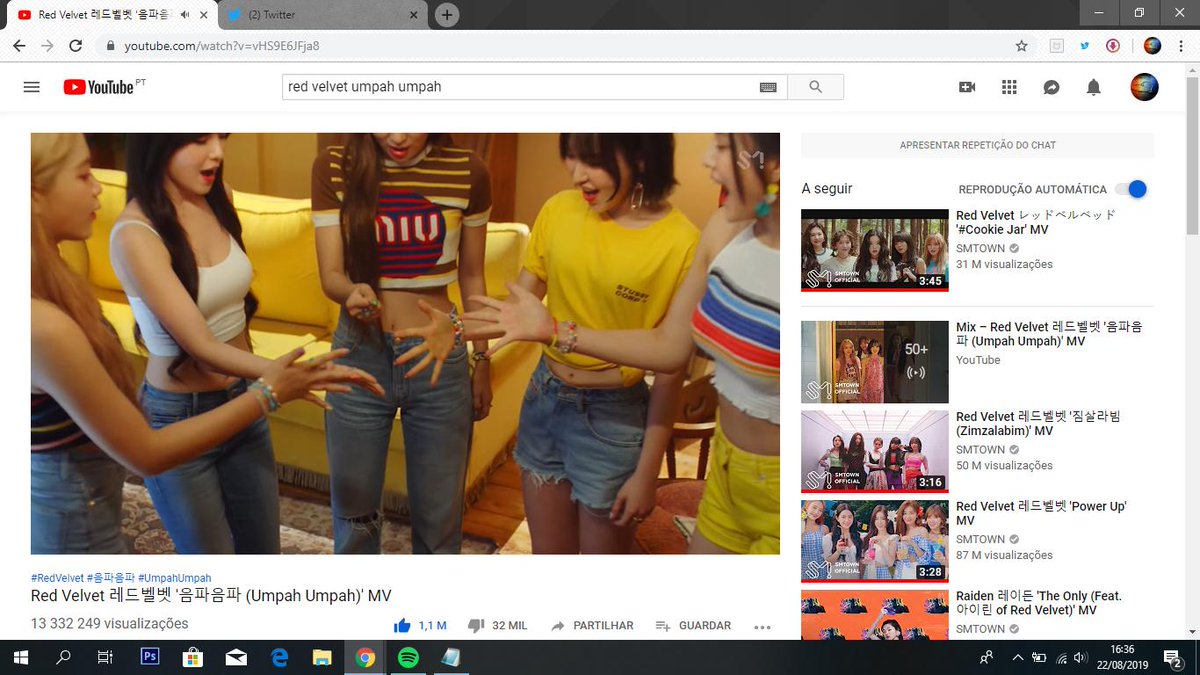Open Mail app from taskbar
The image size is (1200, 675).
tap(236, 658)
